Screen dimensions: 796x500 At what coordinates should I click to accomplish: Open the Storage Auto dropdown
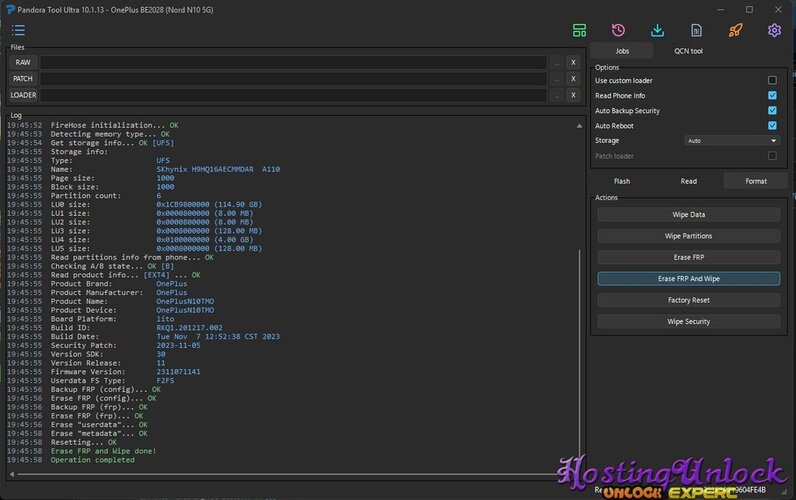(x=732, y=141)
